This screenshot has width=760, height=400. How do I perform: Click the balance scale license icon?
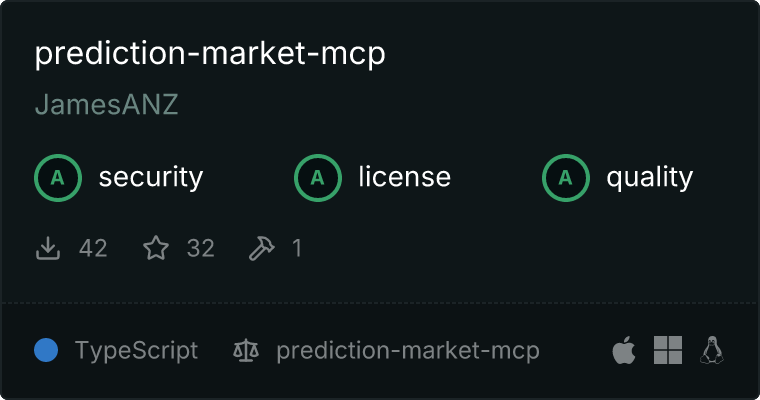tap(246, 350)
